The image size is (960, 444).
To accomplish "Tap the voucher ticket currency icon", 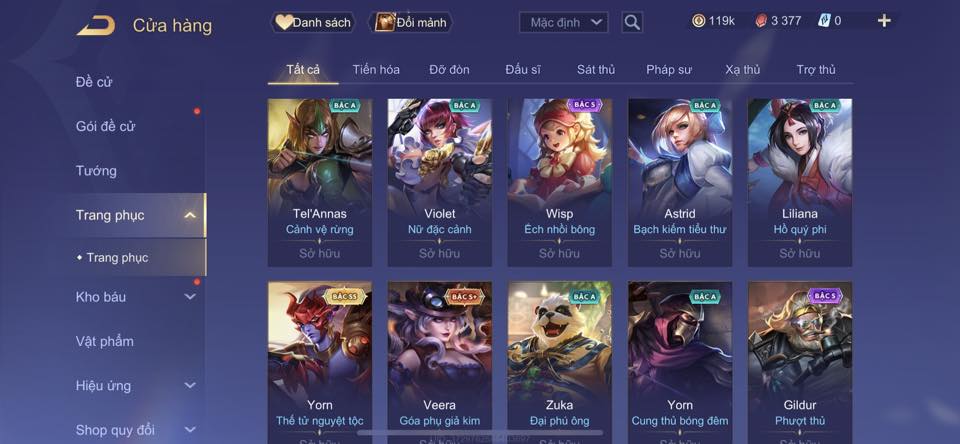I will point(823,21).
